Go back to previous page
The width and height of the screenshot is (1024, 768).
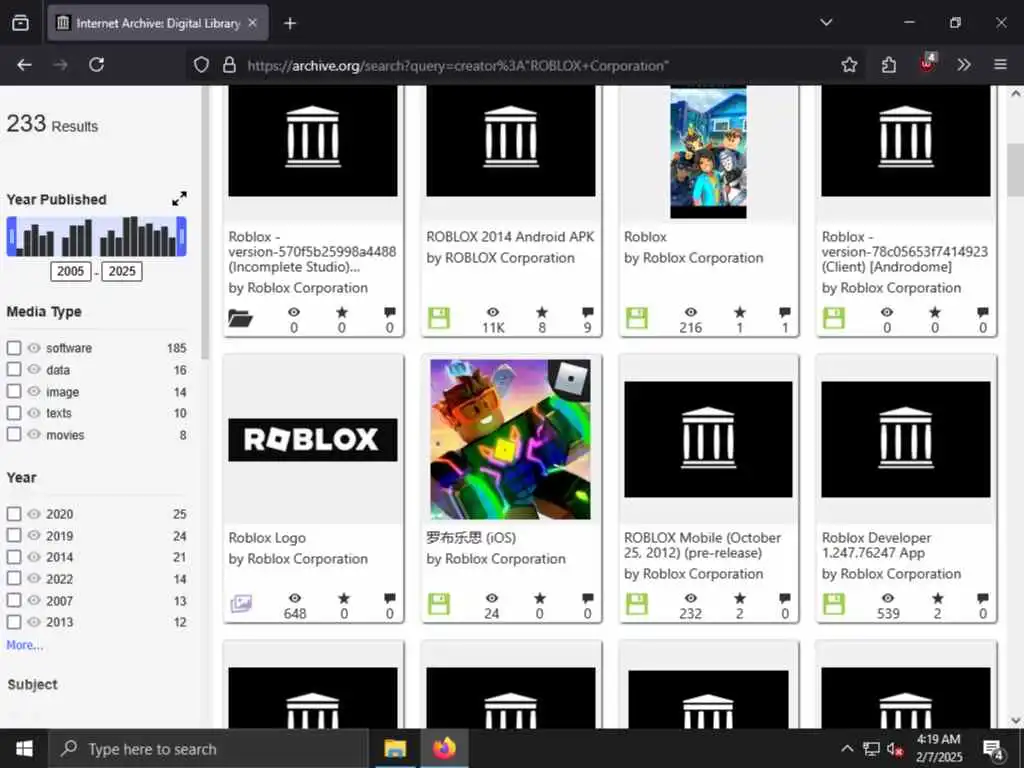tap(24, 65)
